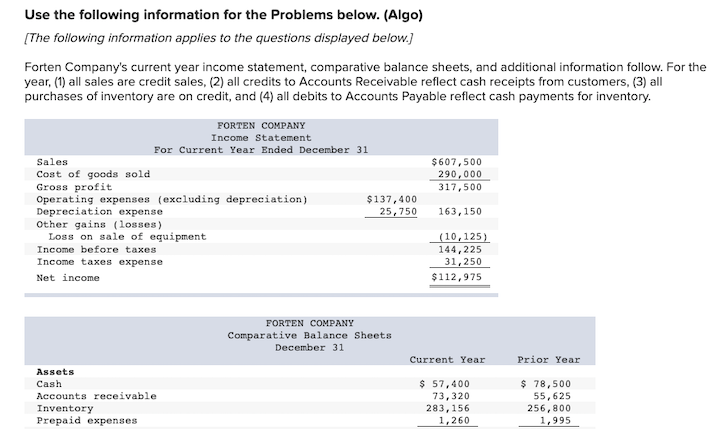Select inventory current value 283,156
721x429 pixels.
tap(447, 408)
